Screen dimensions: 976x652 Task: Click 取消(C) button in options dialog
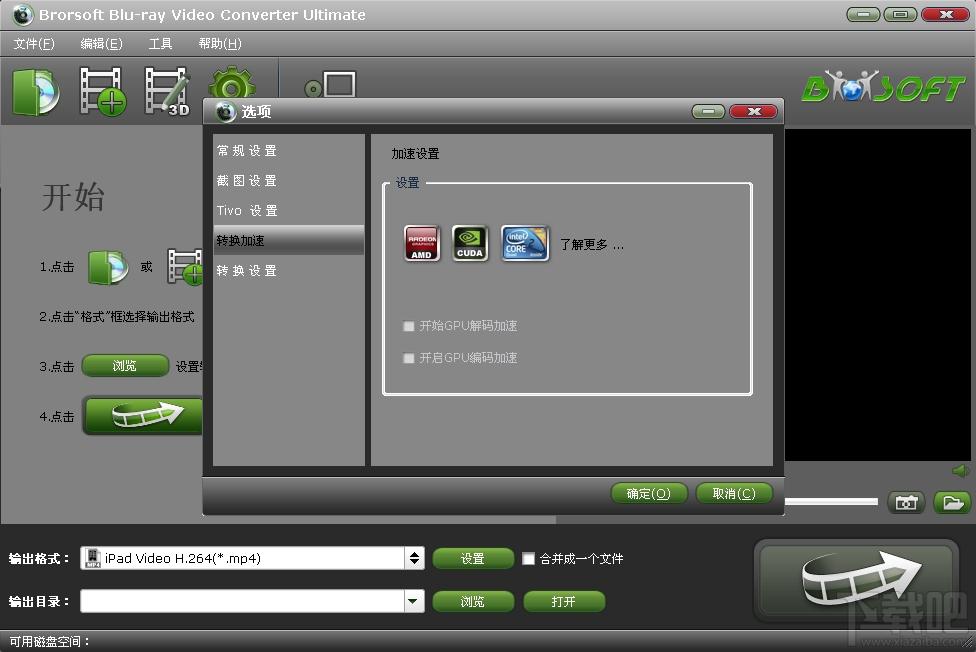(734, 493)
